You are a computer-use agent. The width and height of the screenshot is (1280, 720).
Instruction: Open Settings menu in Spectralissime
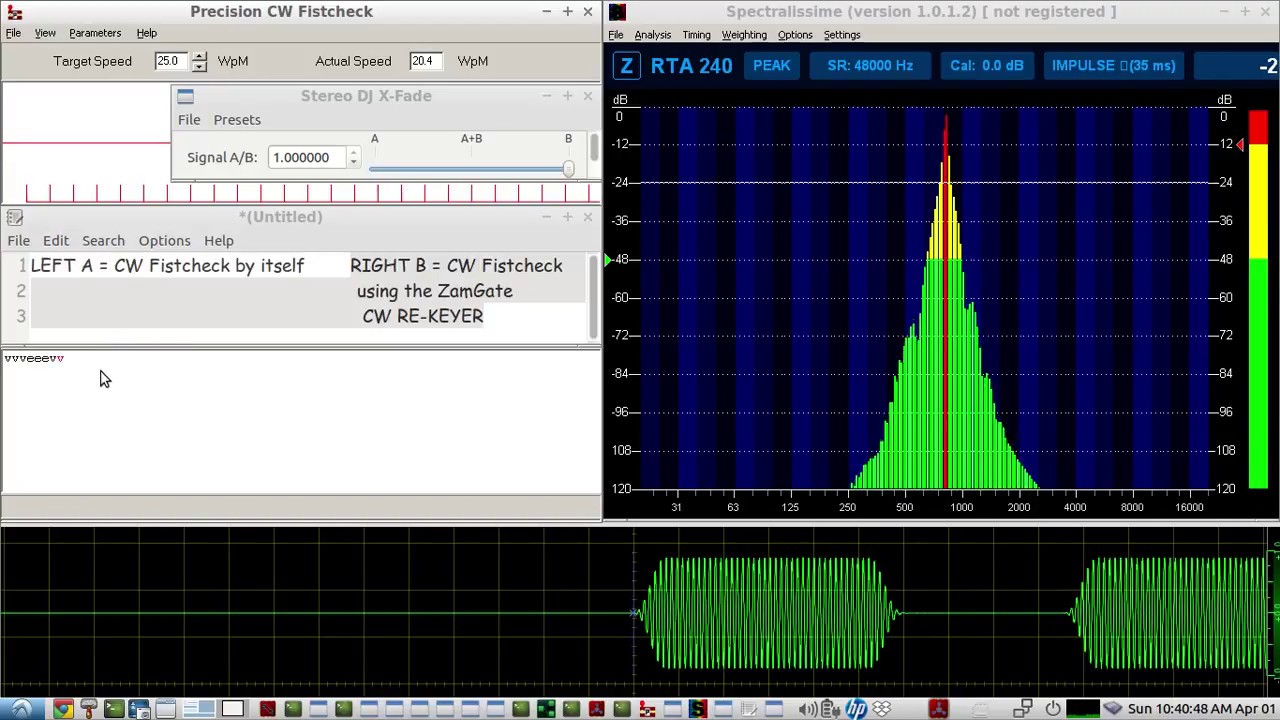[841, 35]
